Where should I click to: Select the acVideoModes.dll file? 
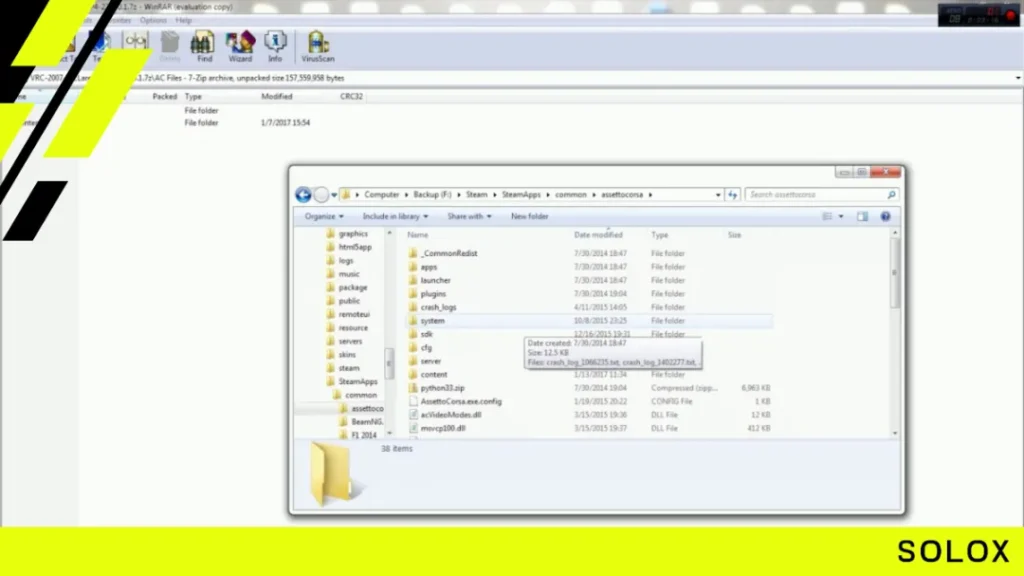point(451,415)
